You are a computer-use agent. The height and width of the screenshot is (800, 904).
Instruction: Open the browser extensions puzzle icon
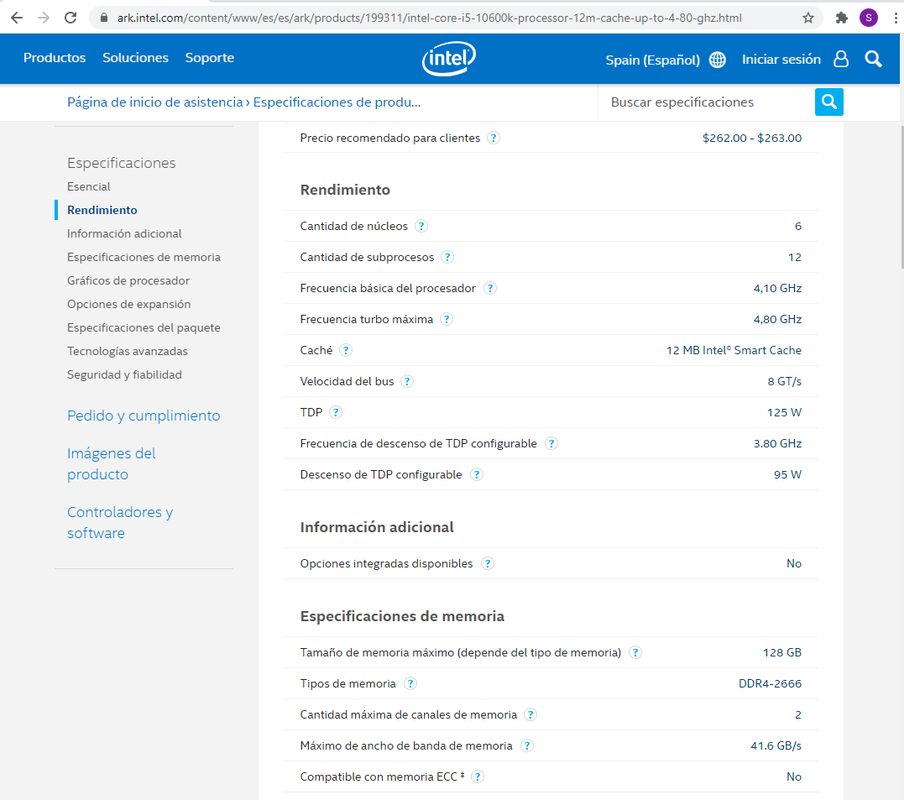coord(842,18)
